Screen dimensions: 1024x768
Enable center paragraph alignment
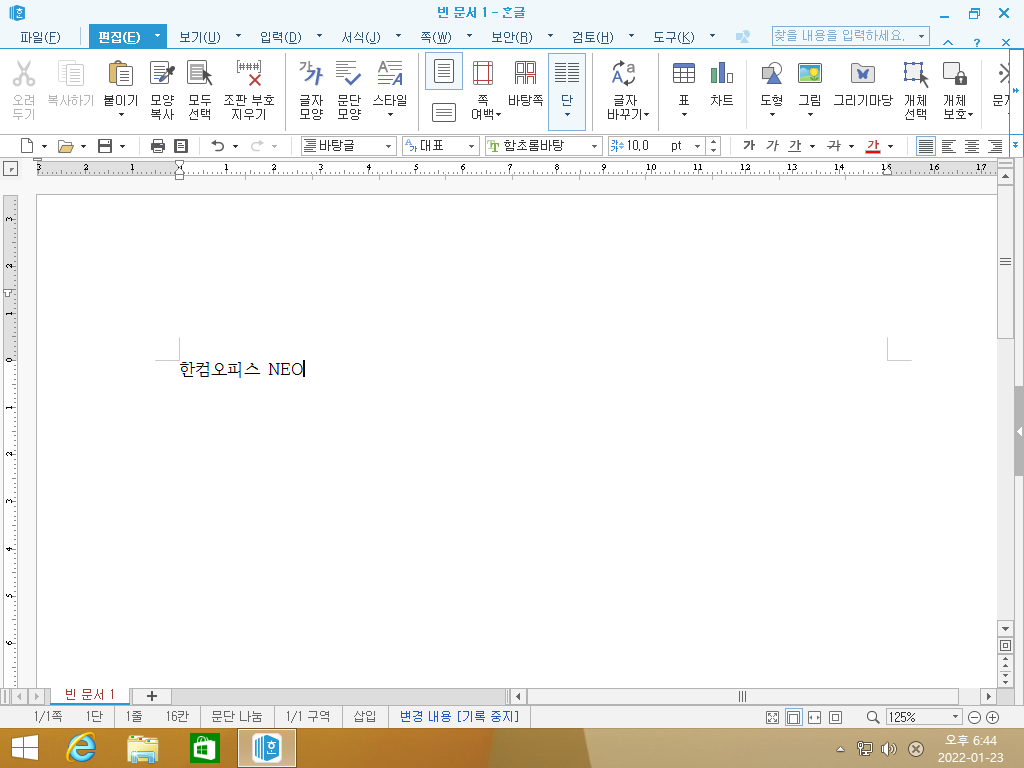[972, 146]
